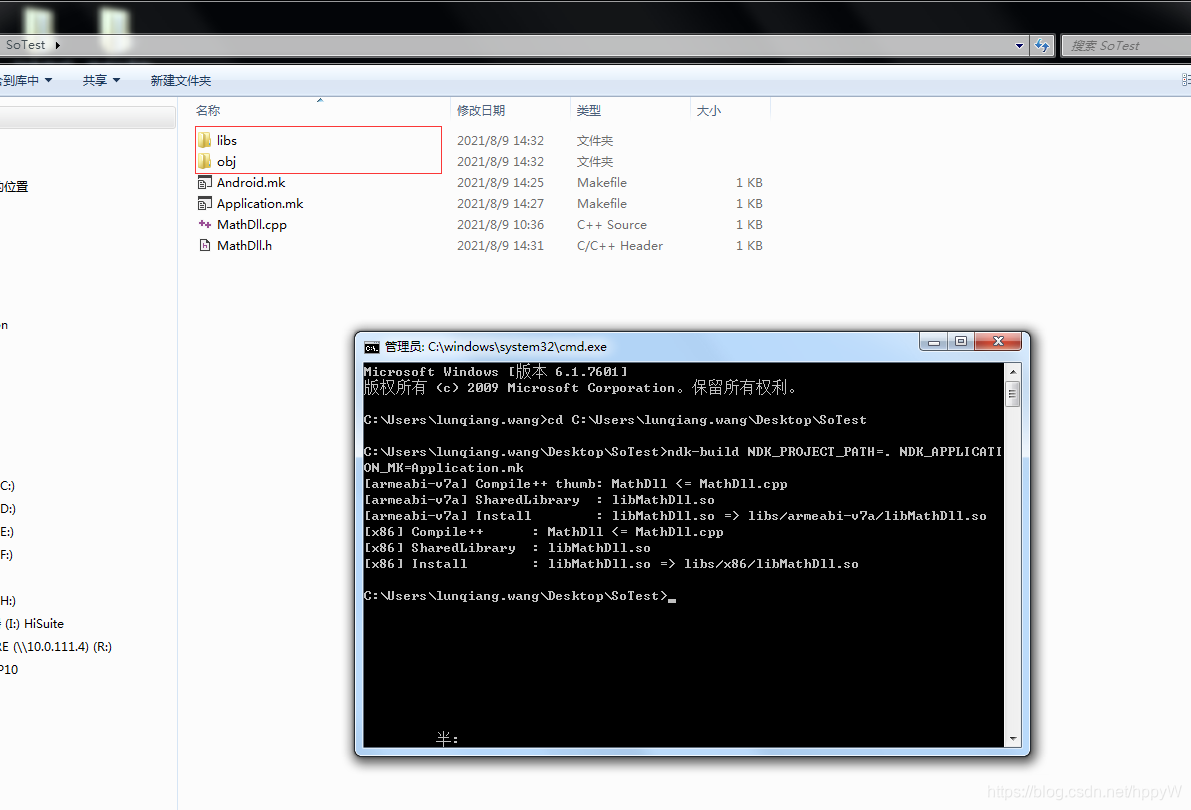The height and width of the screenshot is (810, 1191).
Task: Click the view options icon in toolbar
Action: 1186,80
